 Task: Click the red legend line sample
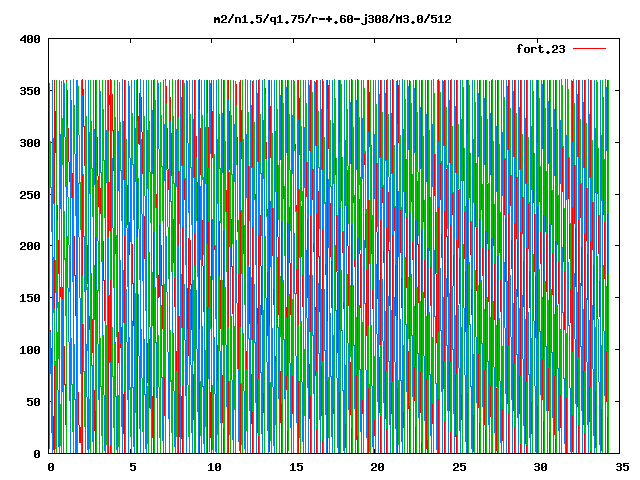click(x=590, y=49)
